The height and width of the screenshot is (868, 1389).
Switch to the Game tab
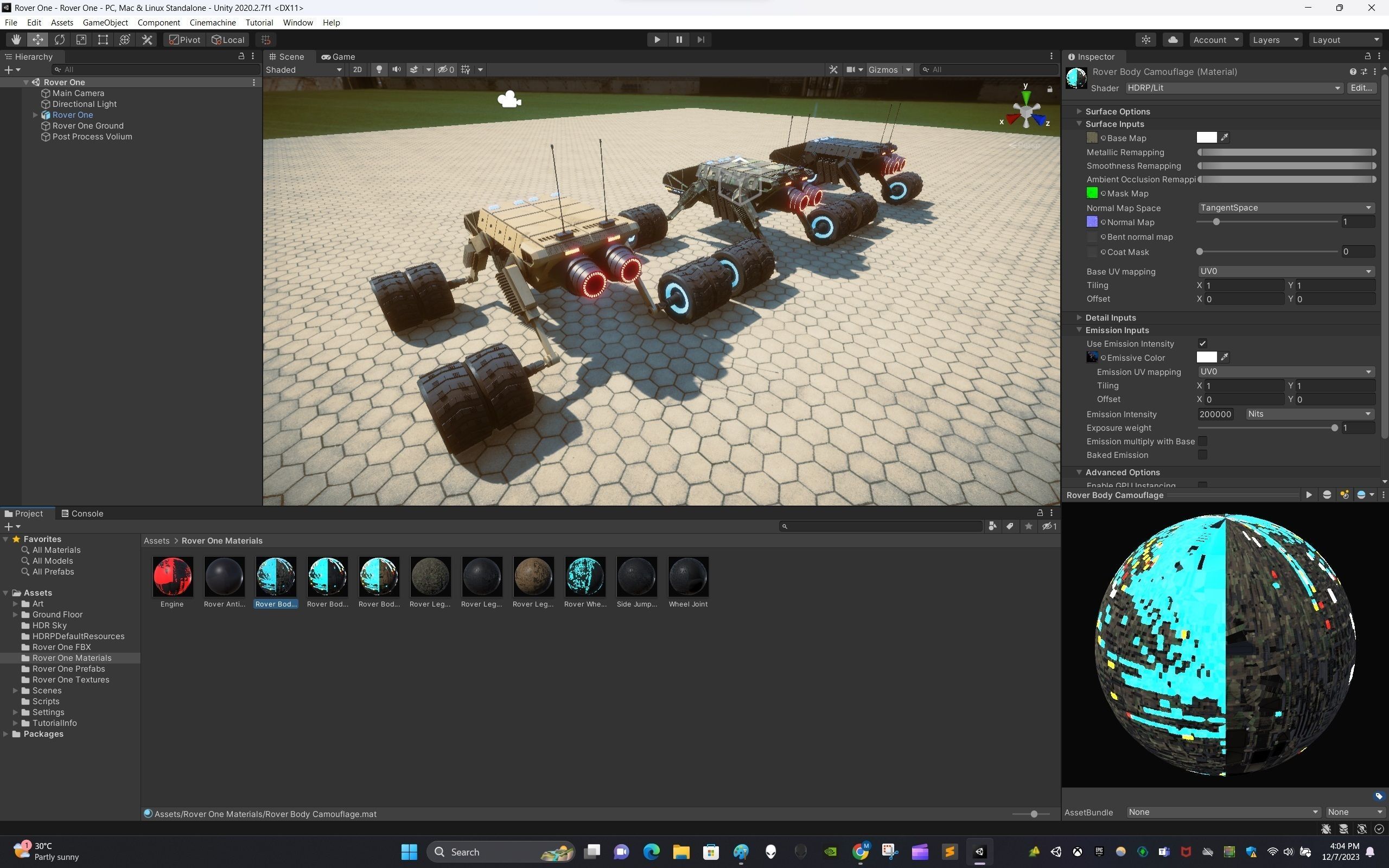pyautogui.click(x=338, y=56)
